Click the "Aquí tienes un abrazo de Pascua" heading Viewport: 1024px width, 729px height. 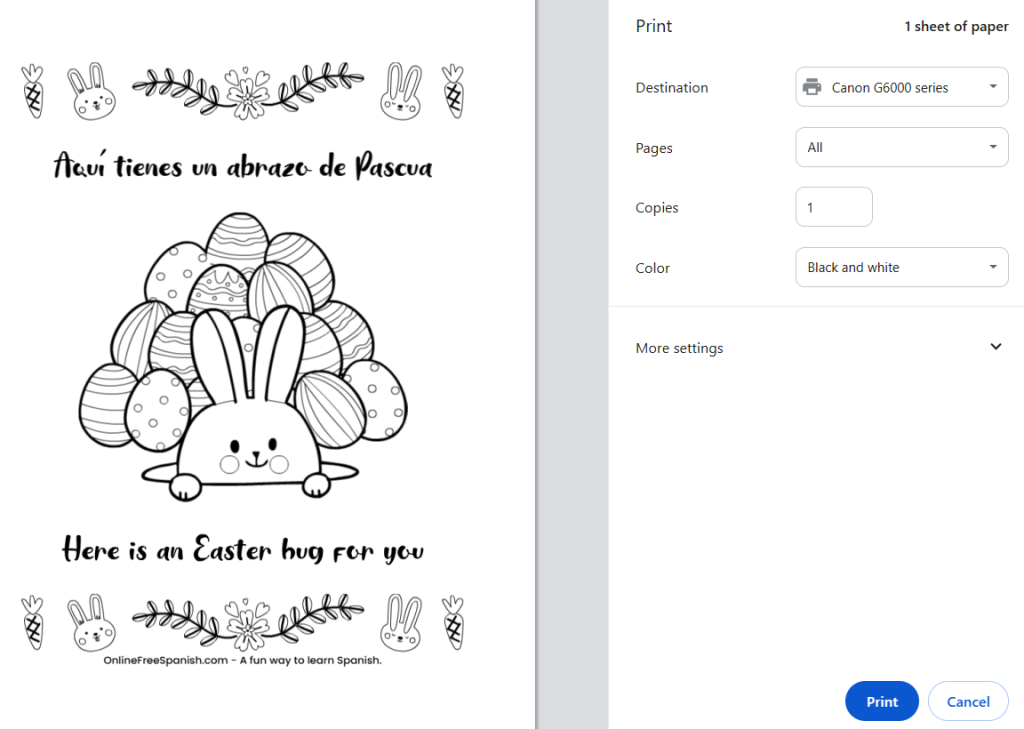243,166
